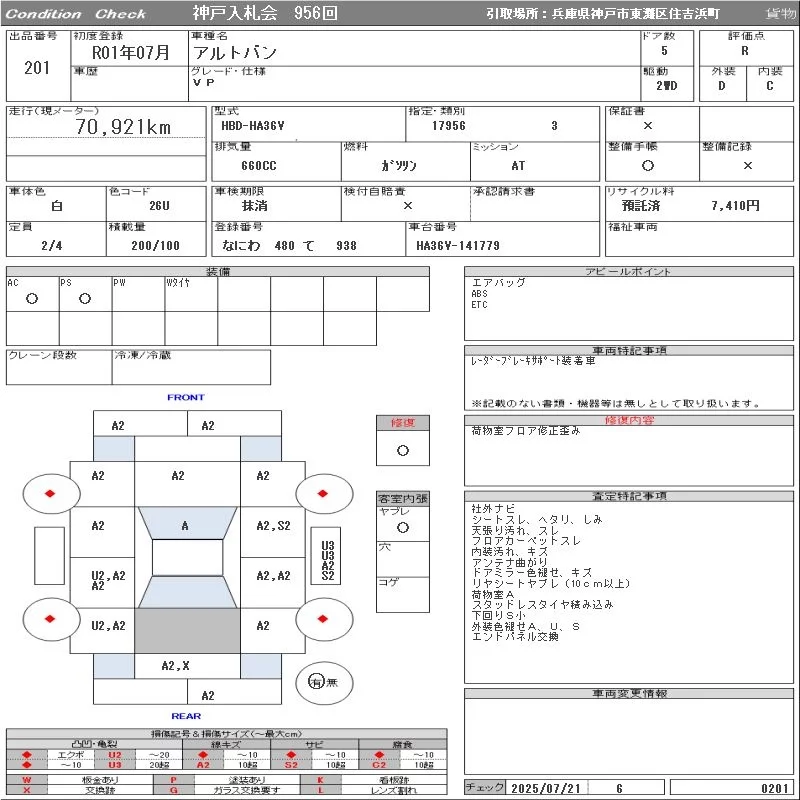This screenshot has width=800, height=800.
Task: Click the circle mark beside ヤブレ
Action: pos(403,528)
